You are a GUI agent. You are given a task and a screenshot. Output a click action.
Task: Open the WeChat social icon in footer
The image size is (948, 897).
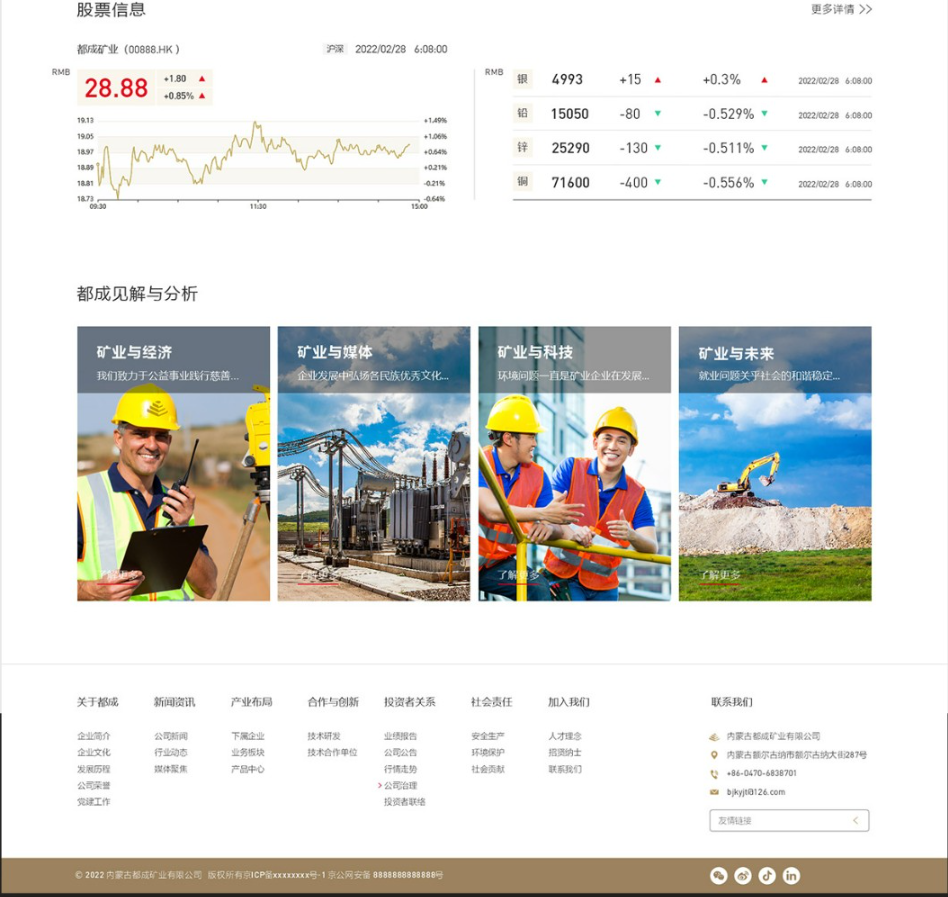(x=718, y=876)
